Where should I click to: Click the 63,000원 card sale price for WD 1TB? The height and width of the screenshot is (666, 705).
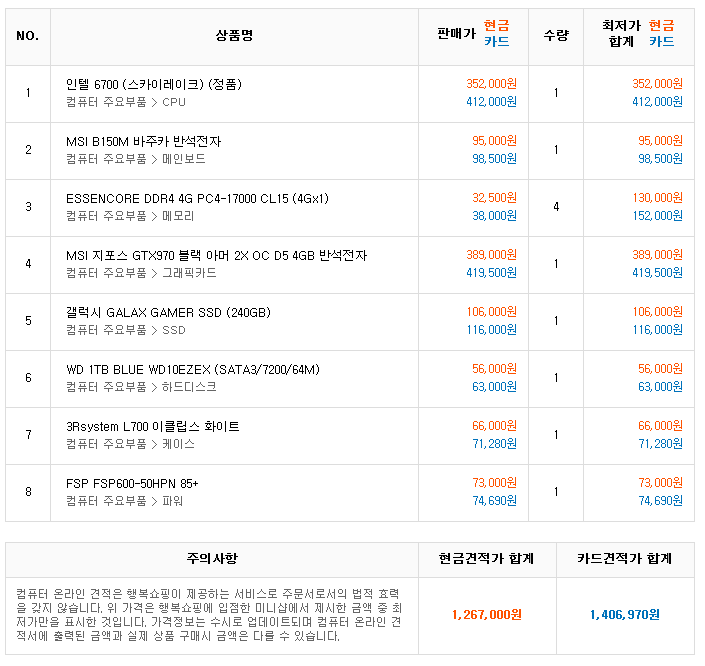pyautogui.click(x=494, y=387)
